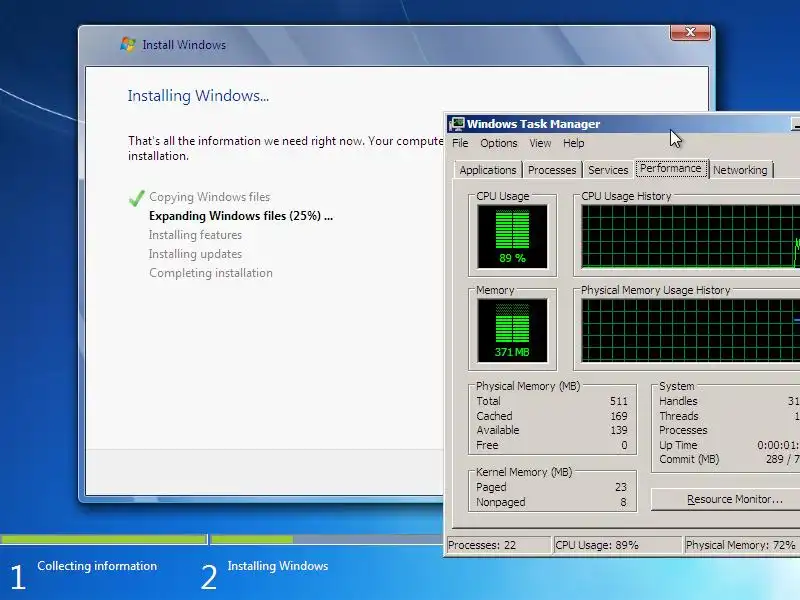Switch to the Applications tab

pyautogui.click(x=488, y=170)
